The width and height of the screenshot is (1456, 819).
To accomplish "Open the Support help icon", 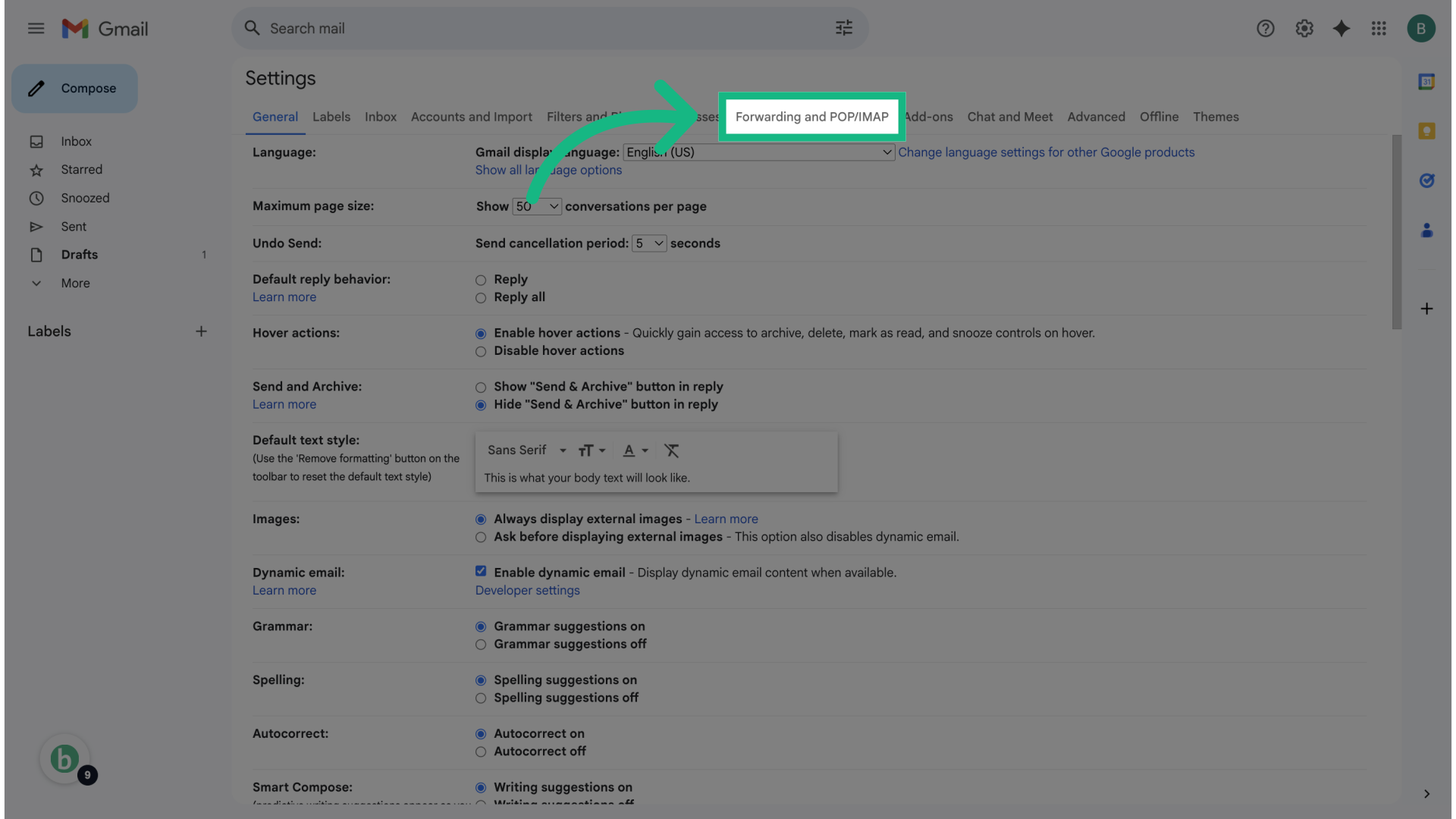I will point(1265,29).
